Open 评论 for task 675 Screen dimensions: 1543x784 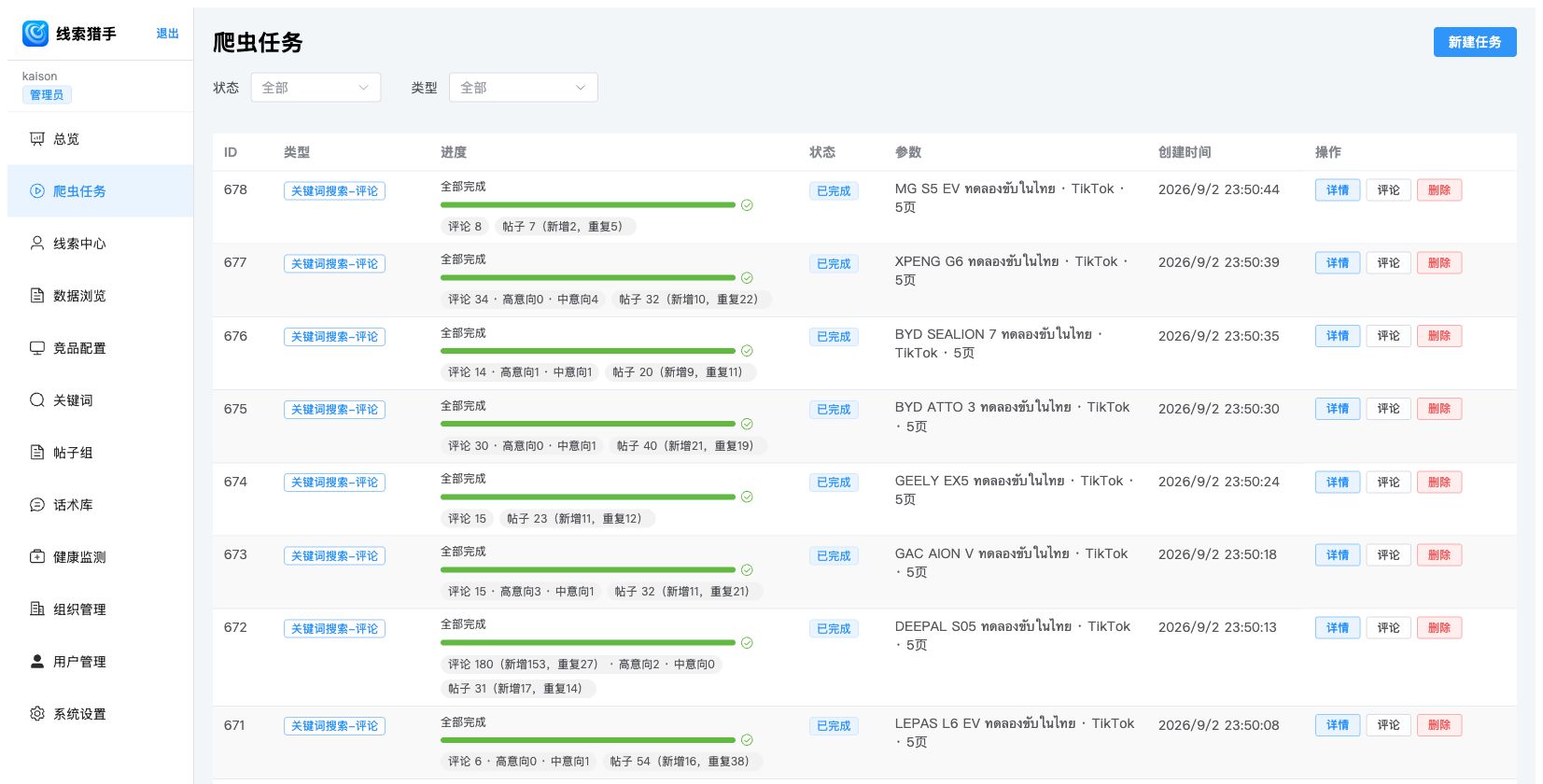pyautogui.click(x=1389, y=409)
